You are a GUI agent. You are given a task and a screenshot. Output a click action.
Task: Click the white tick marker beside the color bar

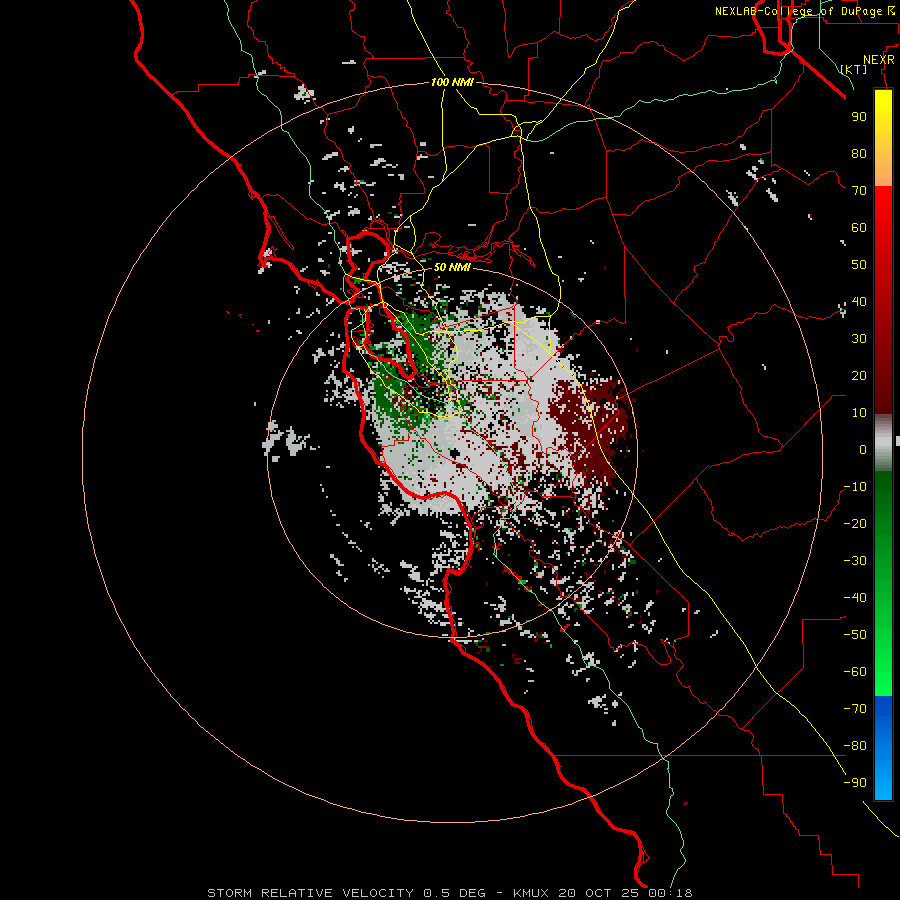click(x=898, y=441)
